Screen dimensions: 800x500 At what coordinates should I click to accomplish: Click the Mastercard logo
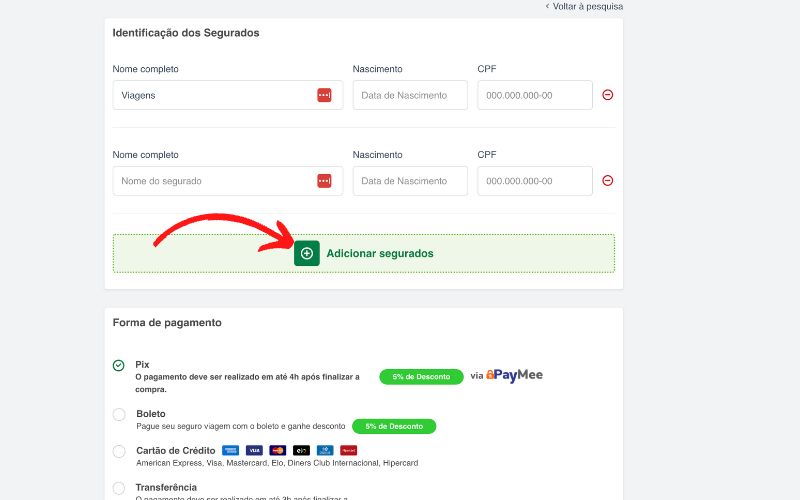click(278, 451)
